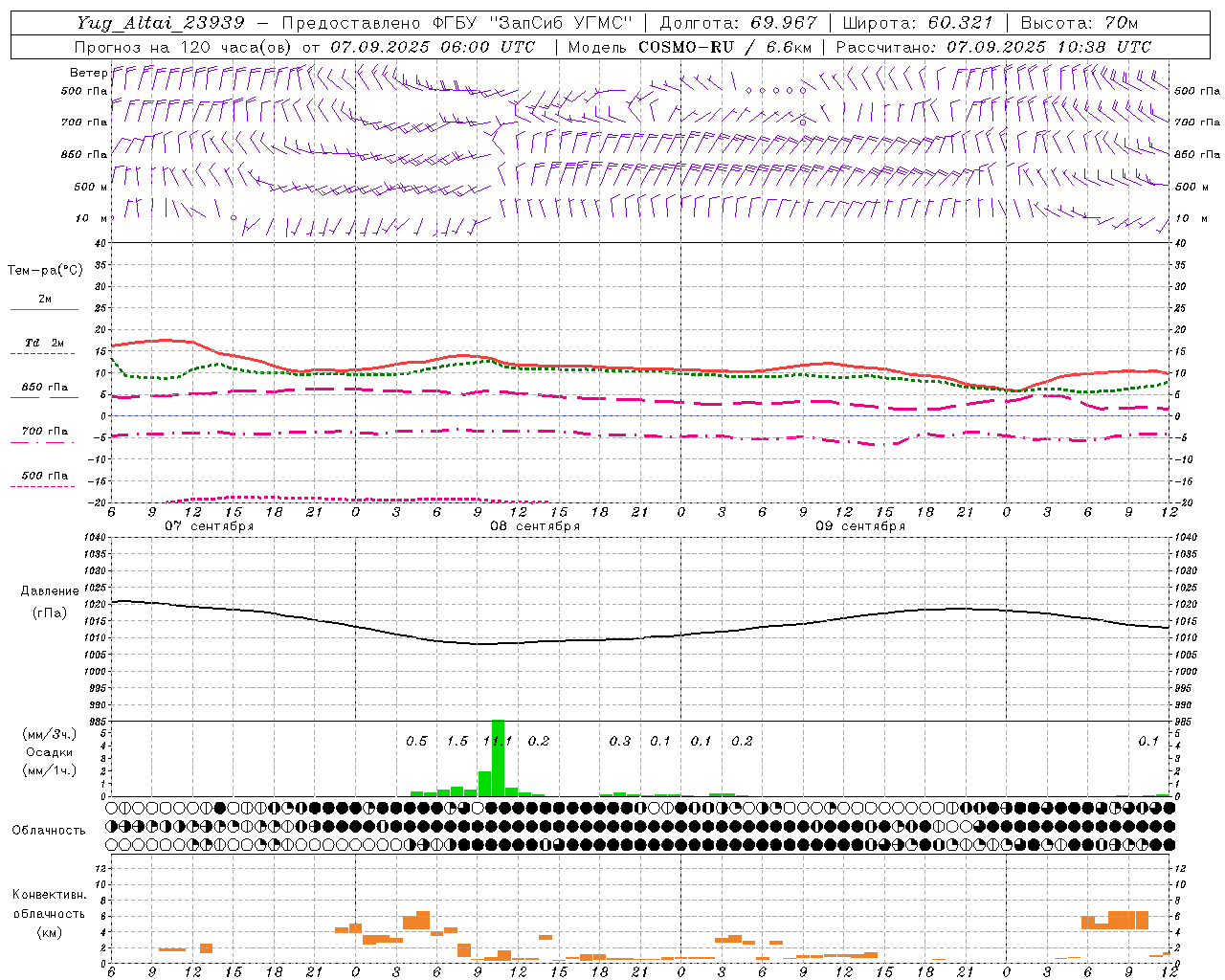Click the 1.5 precipitation total value

tap(457, 741)
